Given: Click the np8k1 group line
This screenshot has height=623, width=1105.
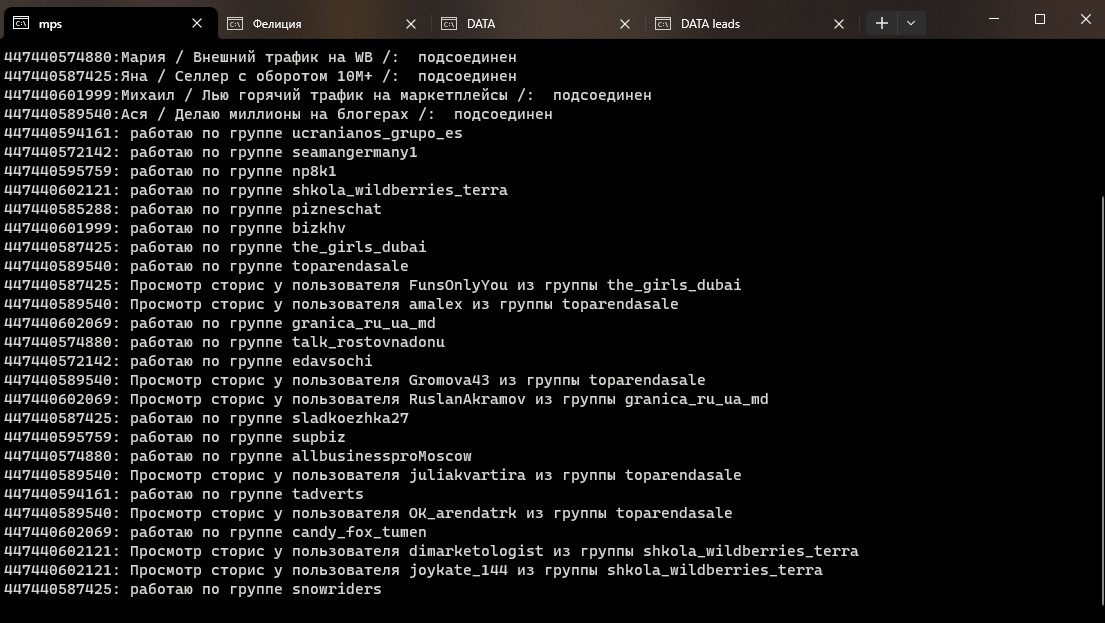Looking at the screenshot, I should [x=170, y=171].
